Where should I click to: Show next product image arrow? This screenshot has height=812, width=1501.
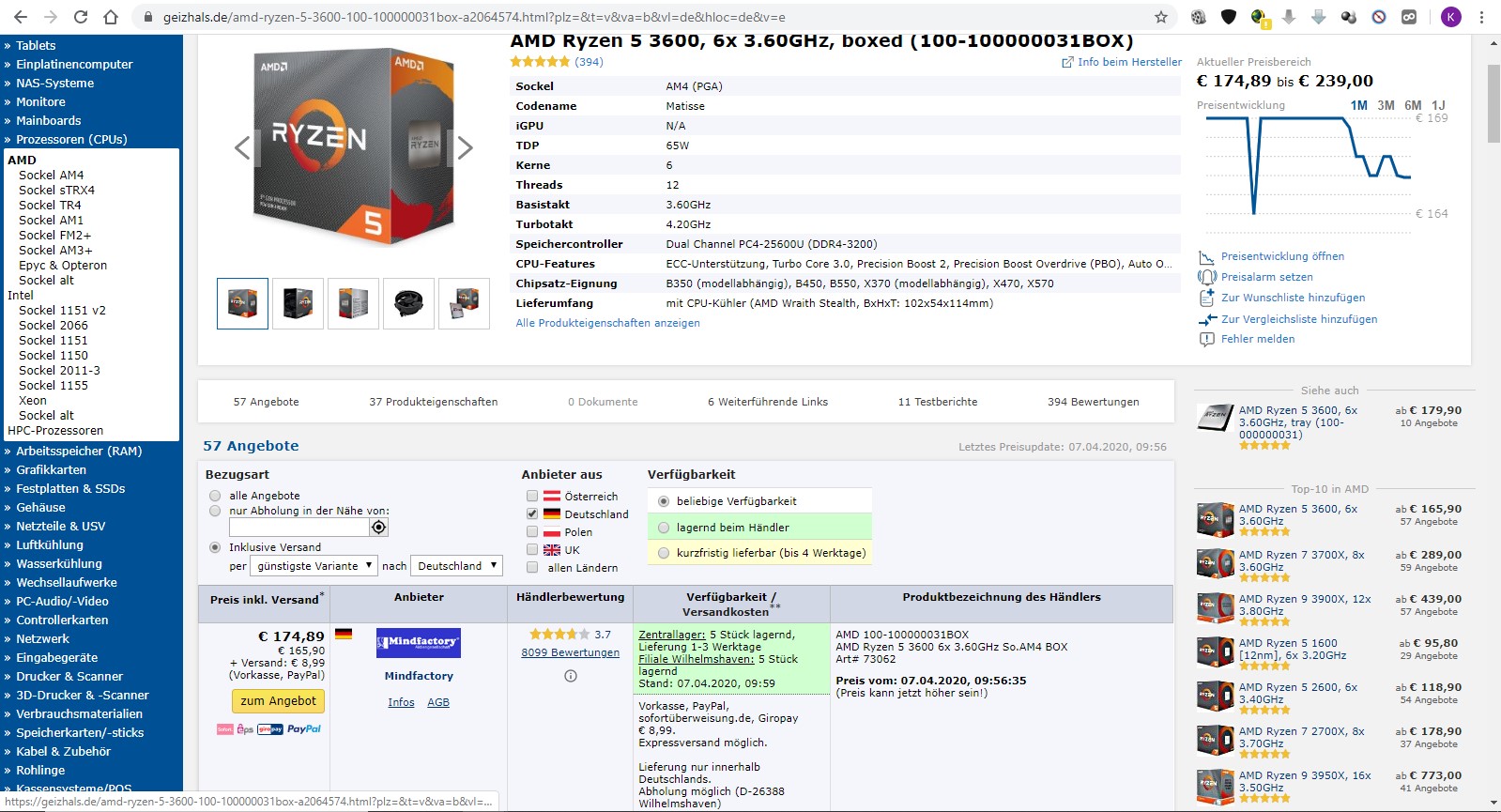coord(465,147)
